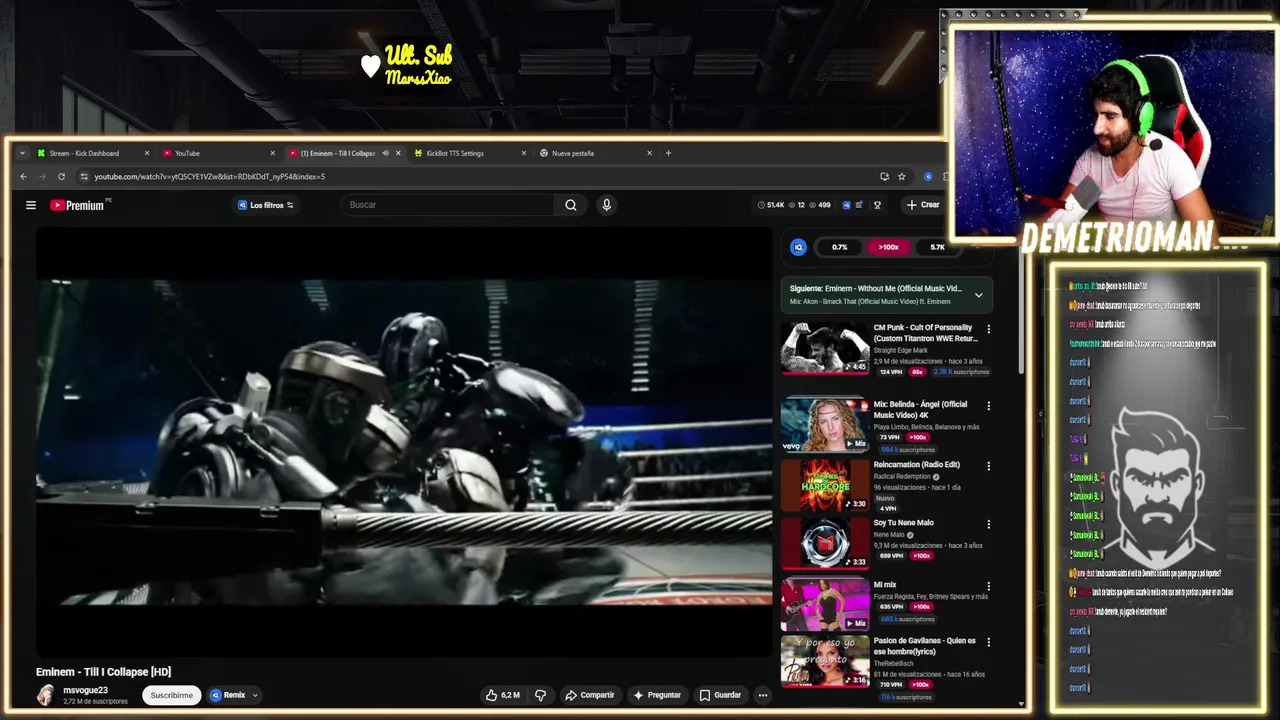Click the Suscribirme button
The image size is (1280, 720).
point(172,695)
